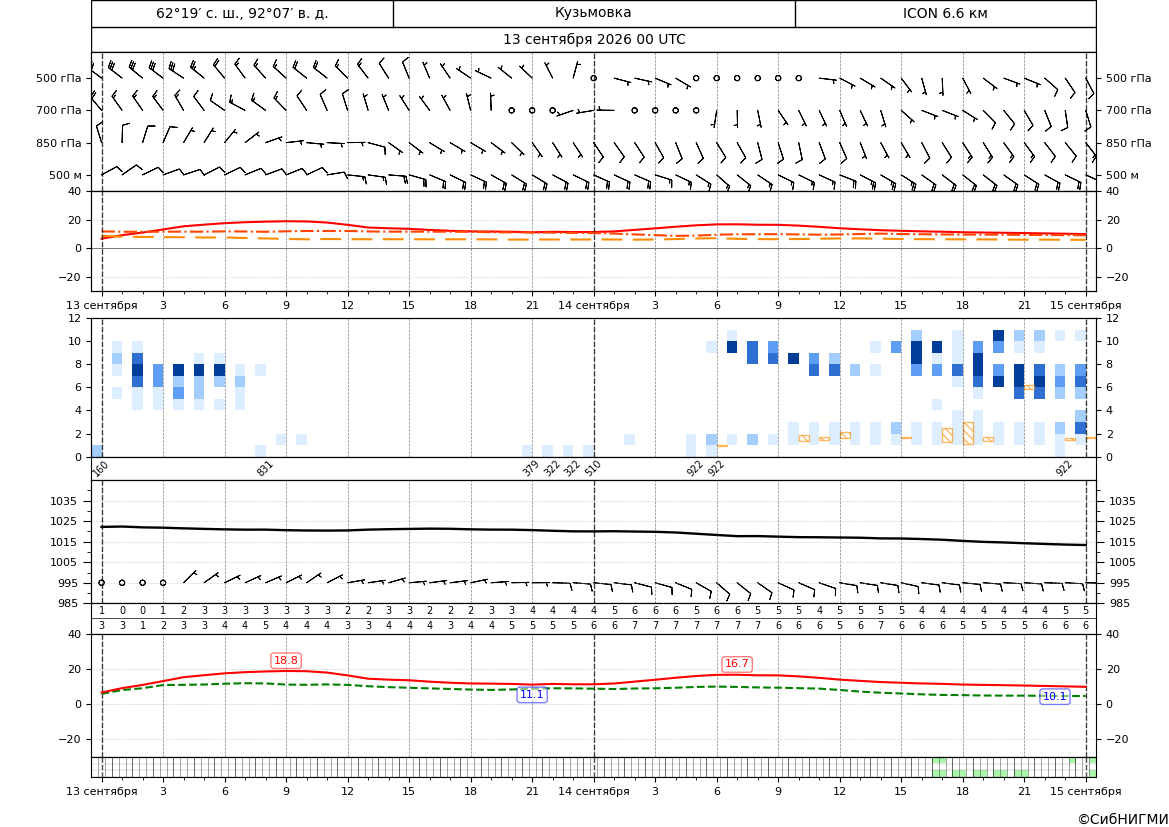
Task: Click the 13 сентября 2026 00 UTC header
Action: click(x=593, y=40)
